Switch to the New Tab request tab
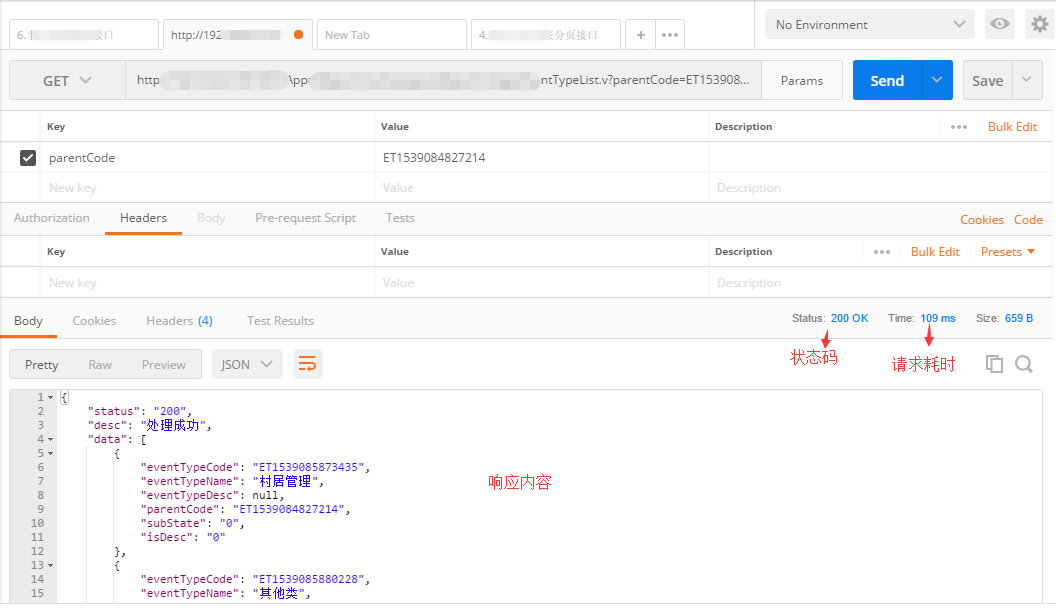1056x608 pixels. [391, 35]
